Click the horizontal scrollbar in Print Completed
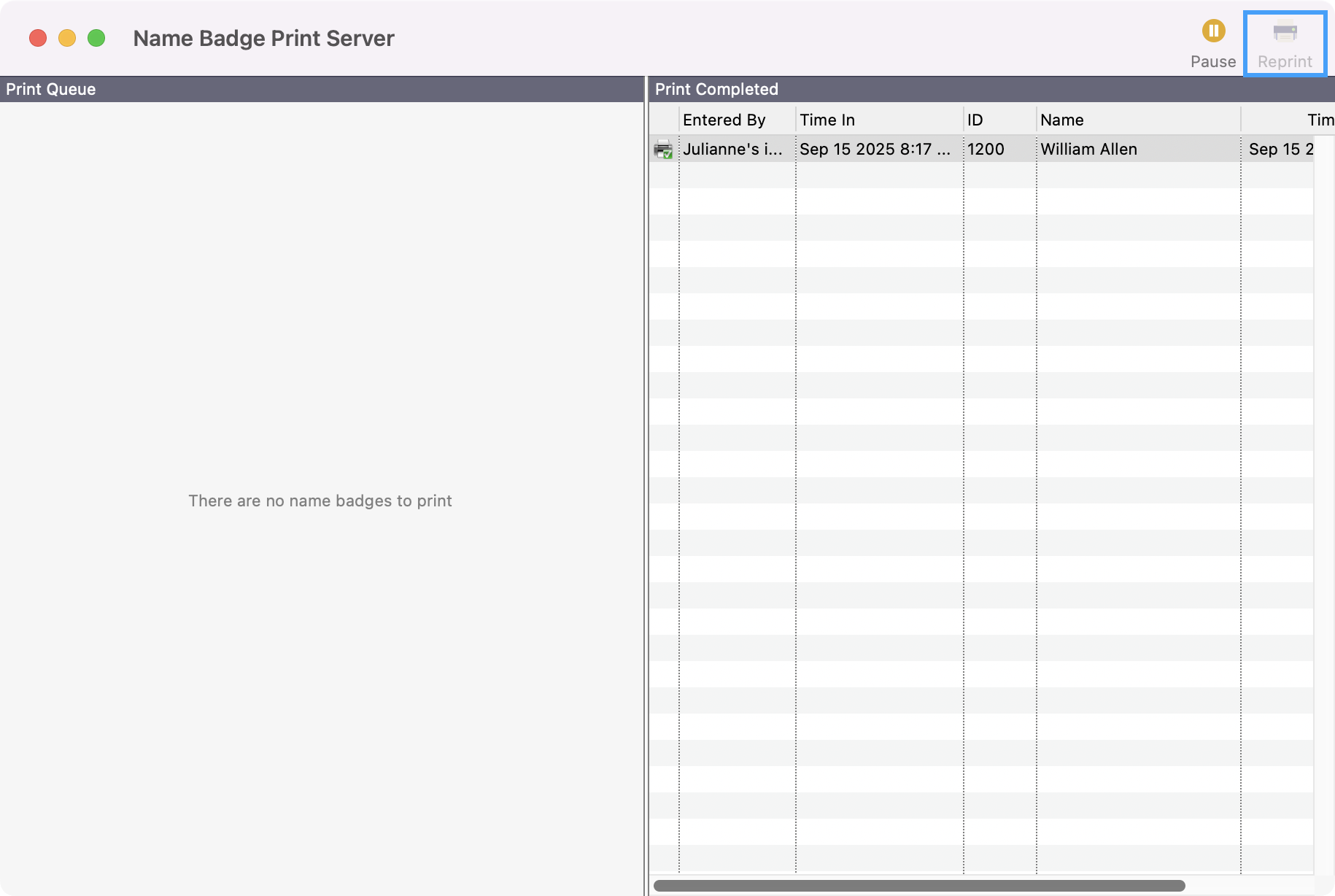Viewport: 1335px width, 896px height. (918, 886)
